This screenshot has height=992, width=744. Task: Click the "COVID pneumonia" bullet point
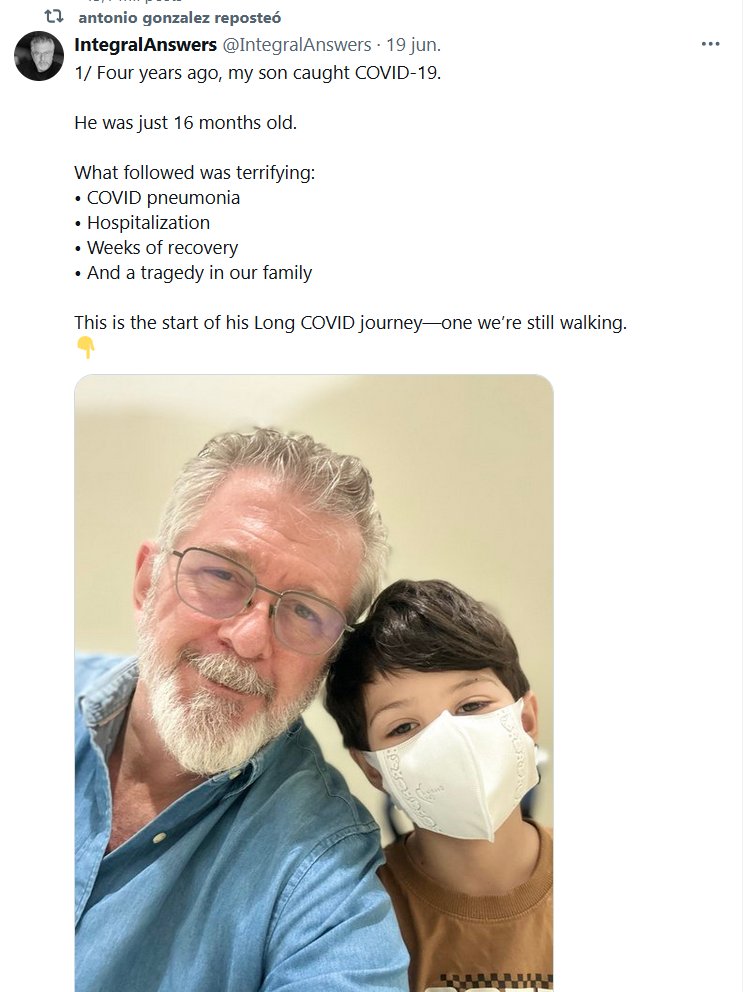(x=163, y=198)
